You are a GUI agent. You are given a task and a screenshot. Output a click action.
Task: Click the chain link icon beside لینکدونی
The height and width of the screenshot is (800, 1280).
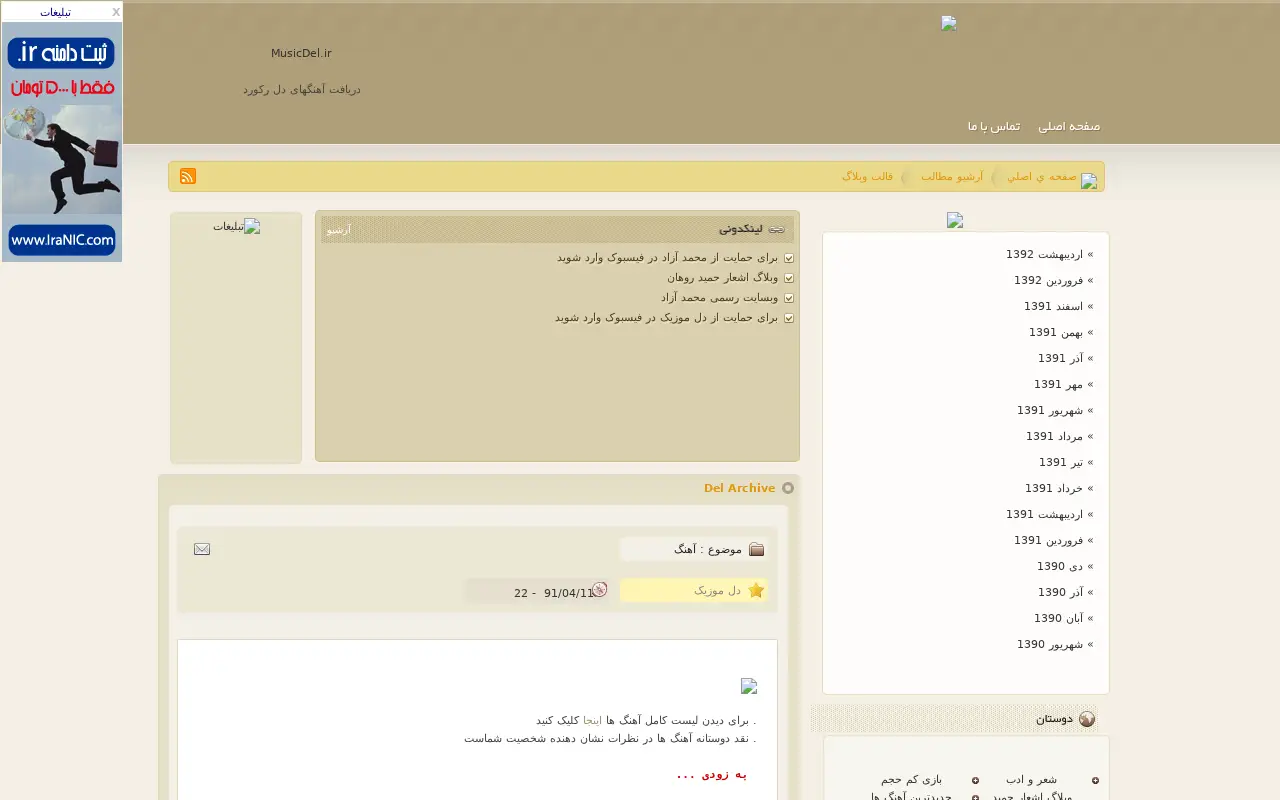point(777,229)
